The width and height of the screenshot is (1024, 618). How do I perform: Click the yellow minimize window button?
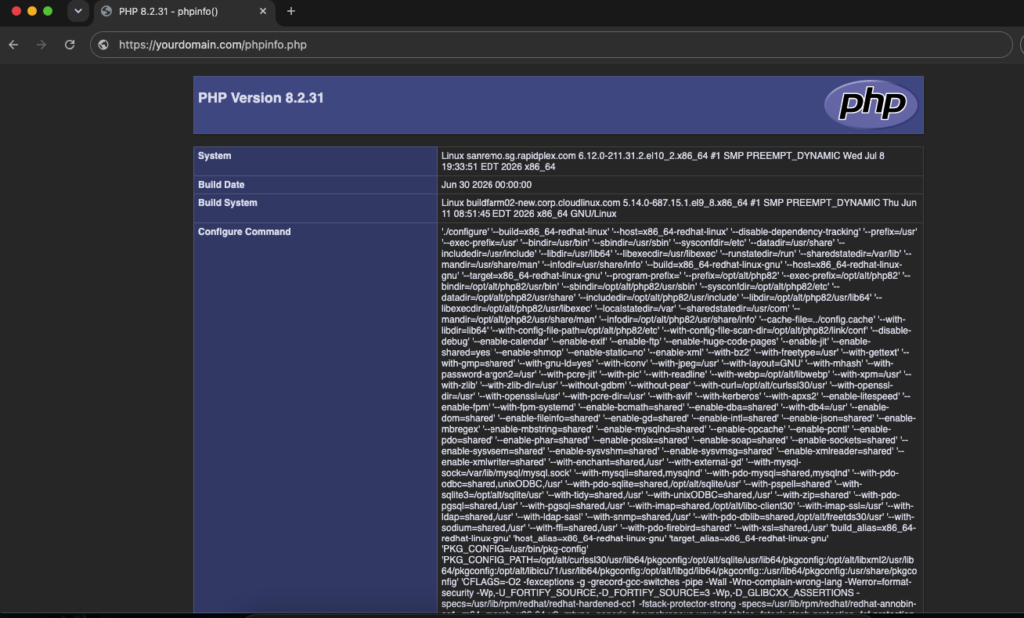(x=32, y=11)
